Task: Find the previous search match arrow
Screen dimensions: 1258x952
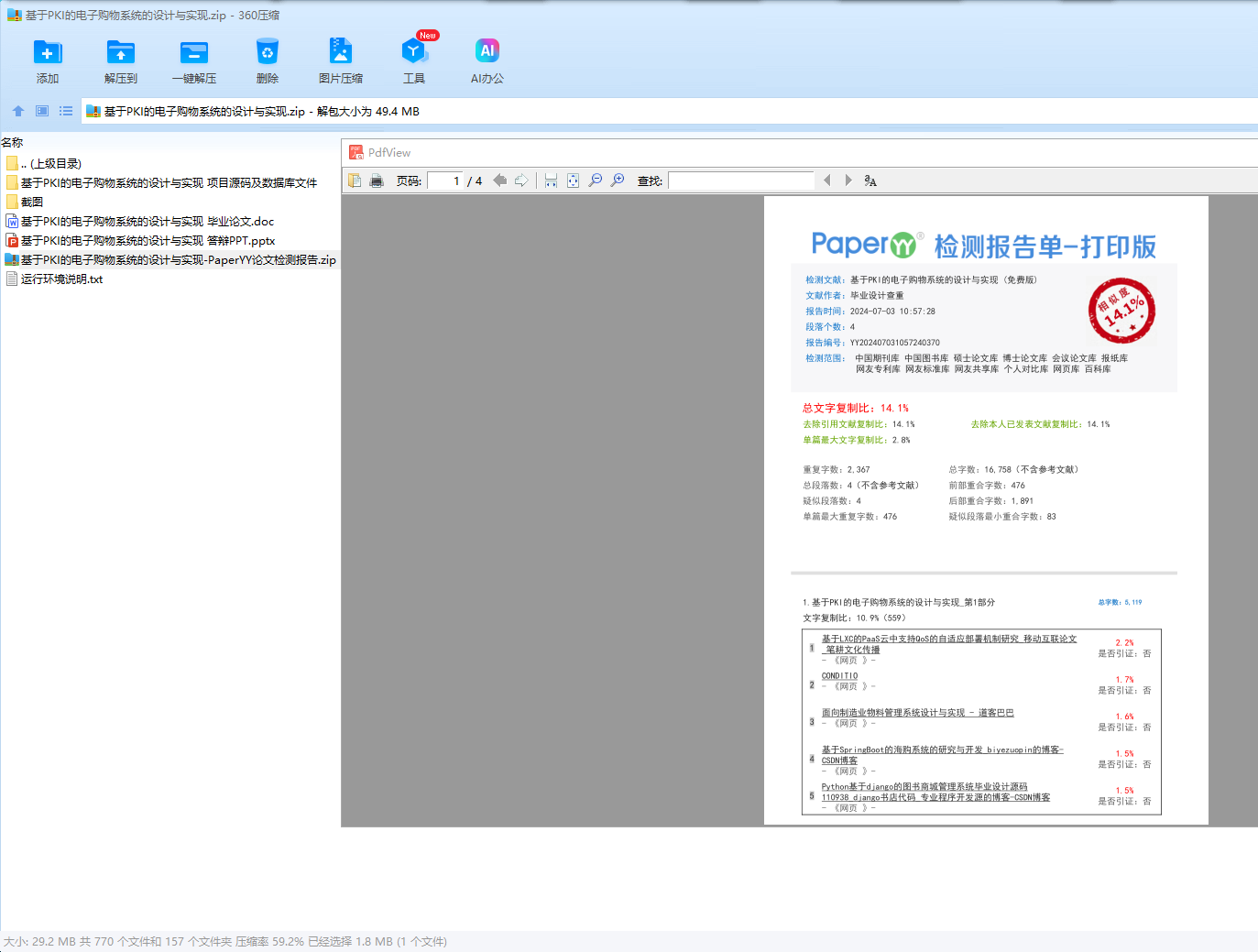Action: click(x=826, y=181)
